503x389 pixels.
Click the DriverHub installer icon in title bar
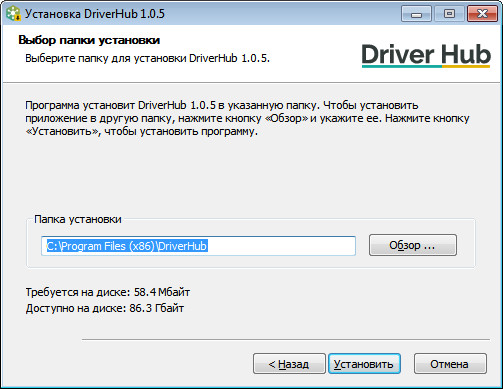[x=13, y=14]
